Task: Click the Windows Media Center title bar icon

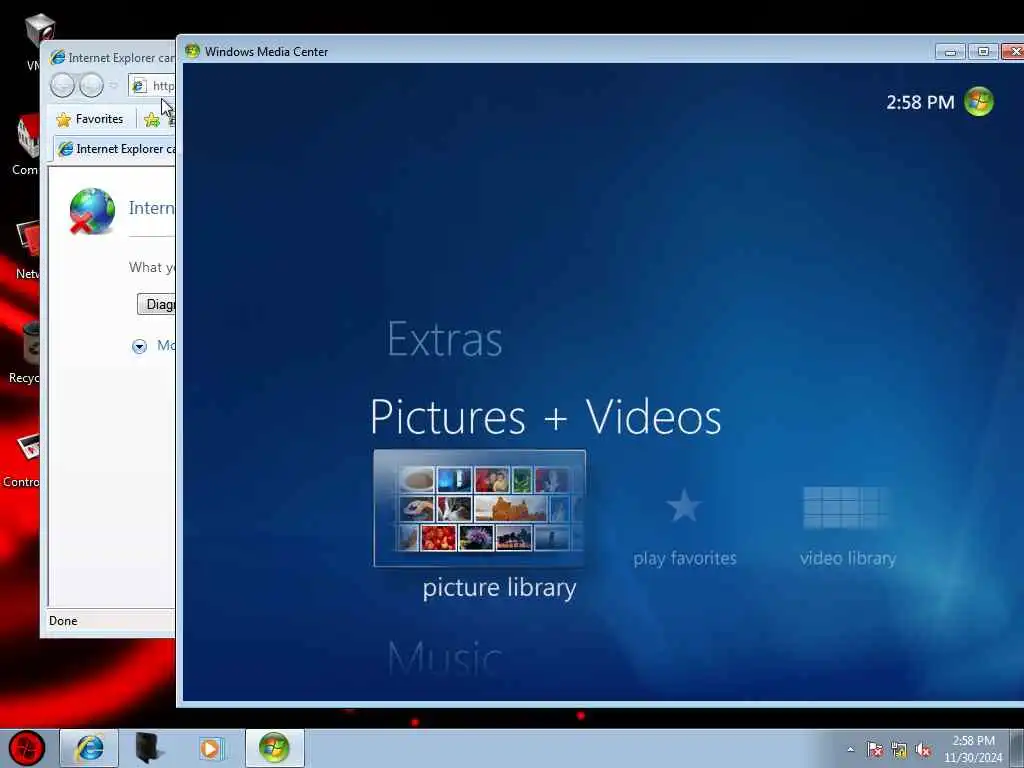Action: (x=192, y=51)
